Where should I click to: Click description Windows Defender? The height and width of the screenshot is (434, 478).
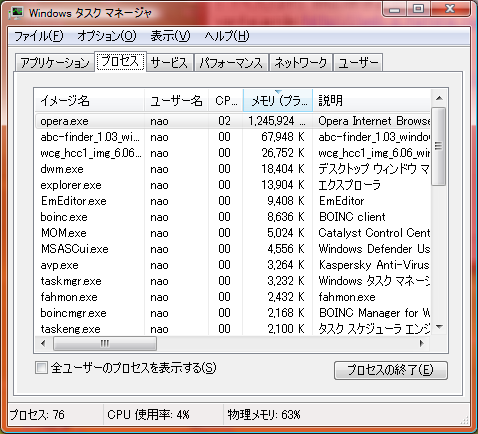374,249
